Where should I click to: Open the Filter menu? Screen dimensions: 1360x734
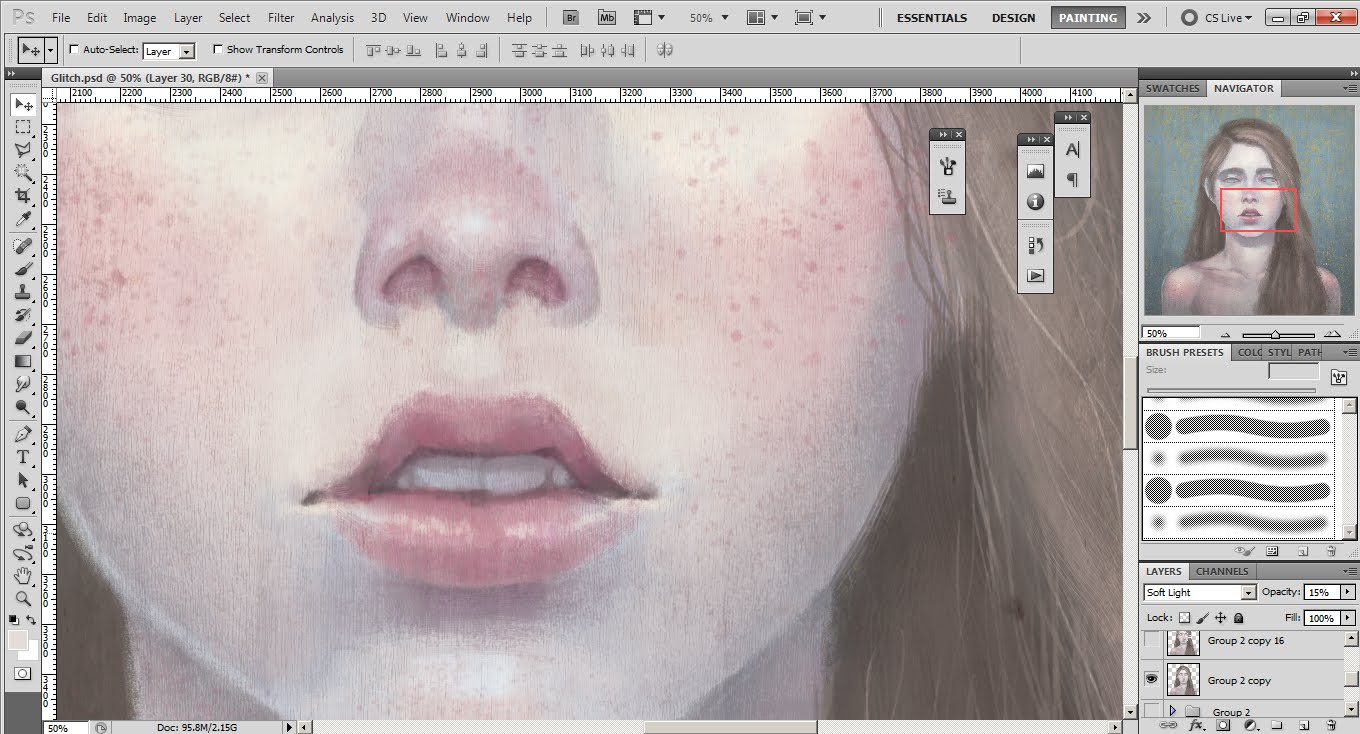click(x=281, y=16)
